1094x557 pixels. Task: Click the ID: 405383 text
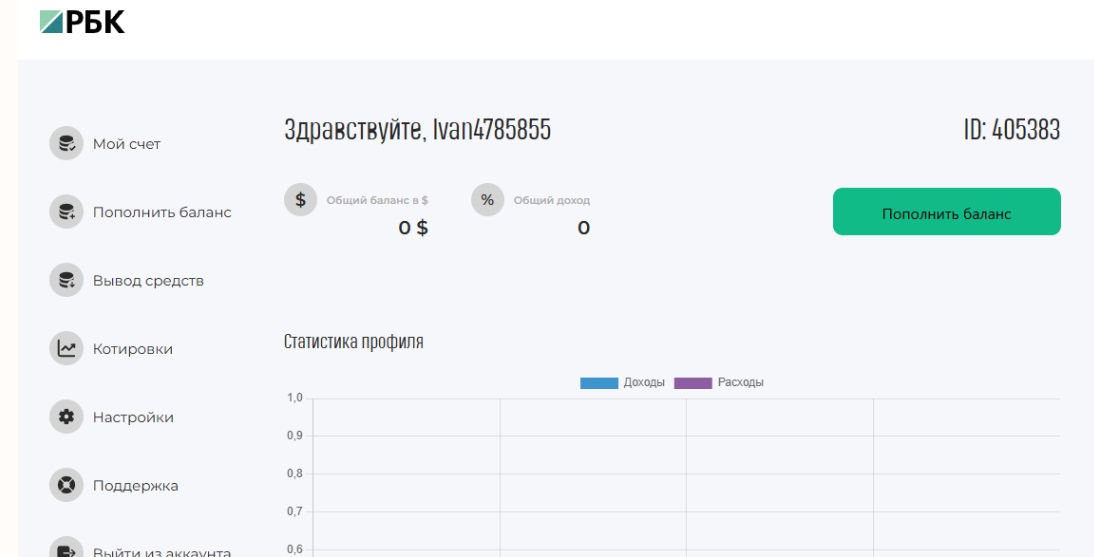click(x=1012, y=130)
